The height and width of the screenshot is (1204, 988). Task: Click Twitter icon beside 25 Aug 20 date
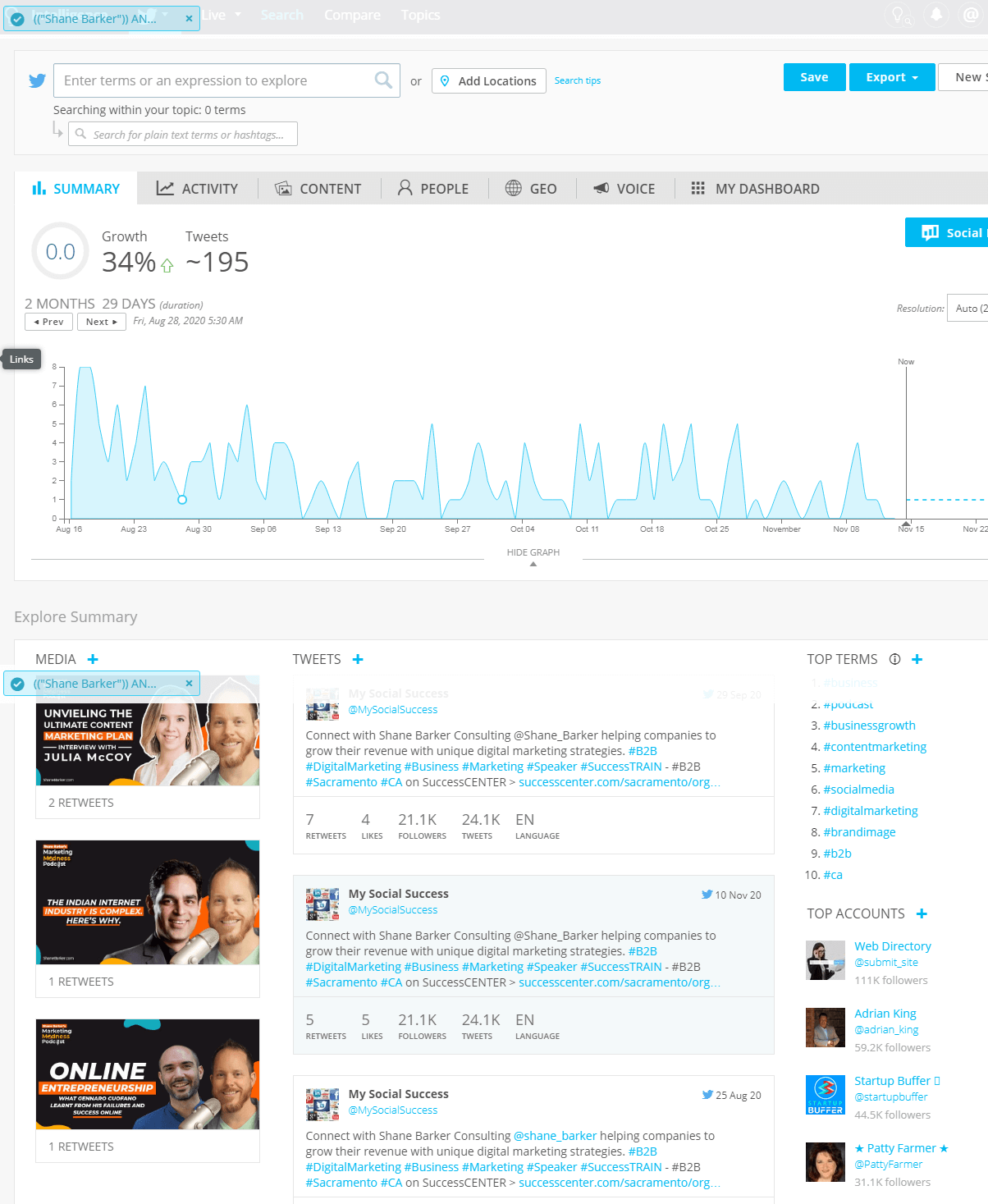pyautogui.click(x=707, y=1095)
